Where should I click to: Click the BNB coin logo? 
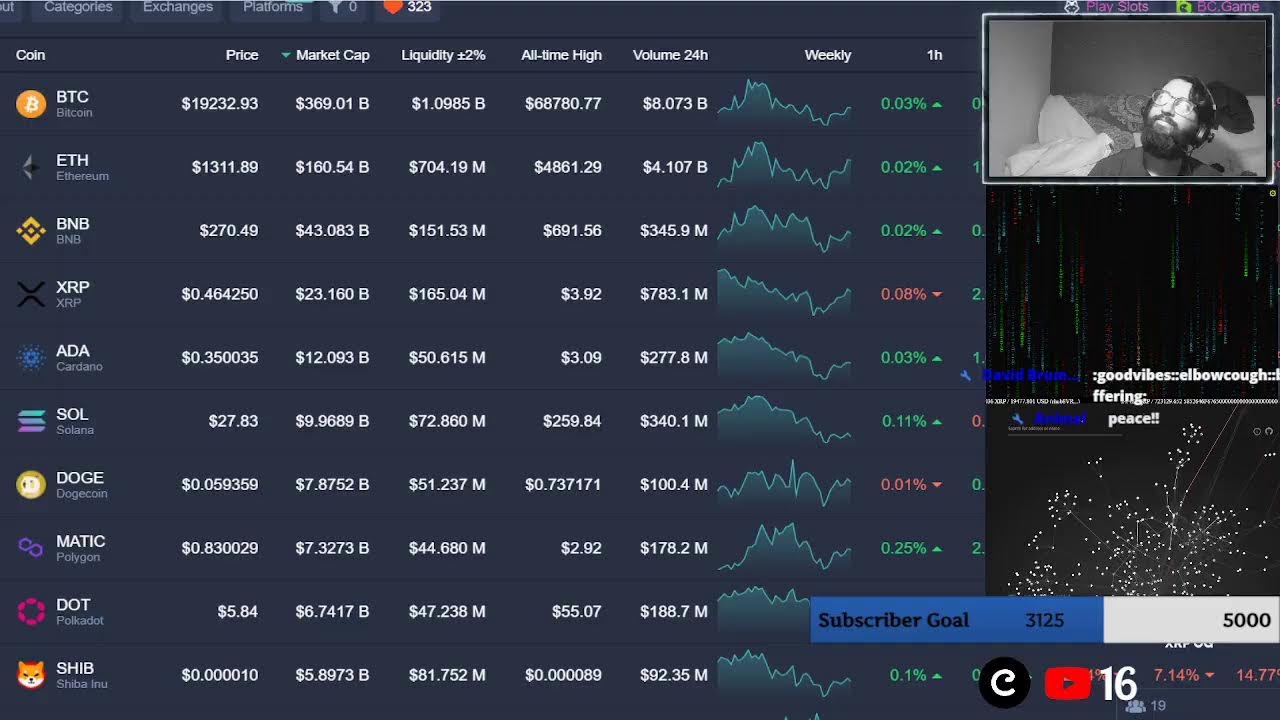point(31,230)
